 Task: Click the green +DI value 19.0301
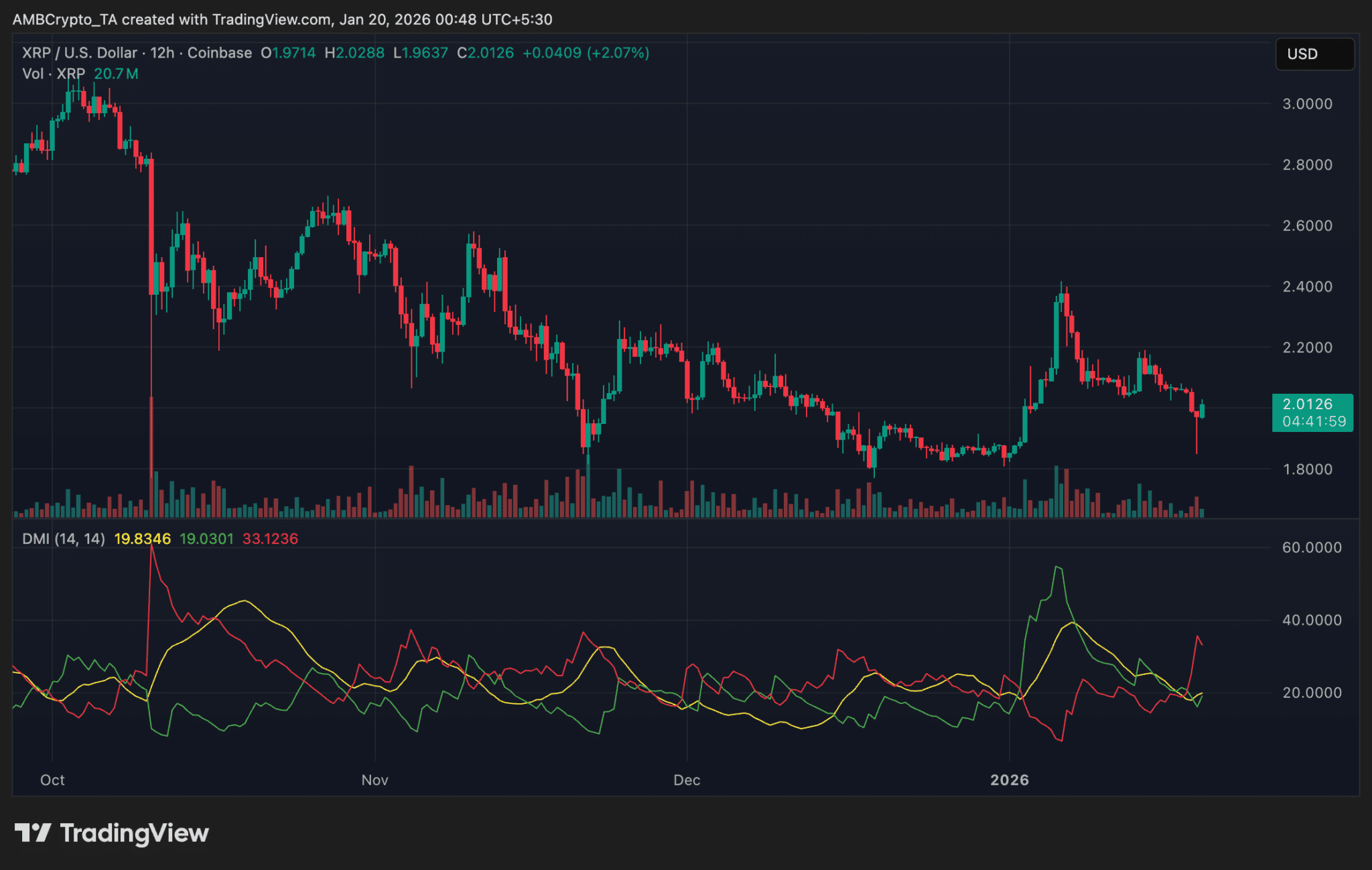208,538
